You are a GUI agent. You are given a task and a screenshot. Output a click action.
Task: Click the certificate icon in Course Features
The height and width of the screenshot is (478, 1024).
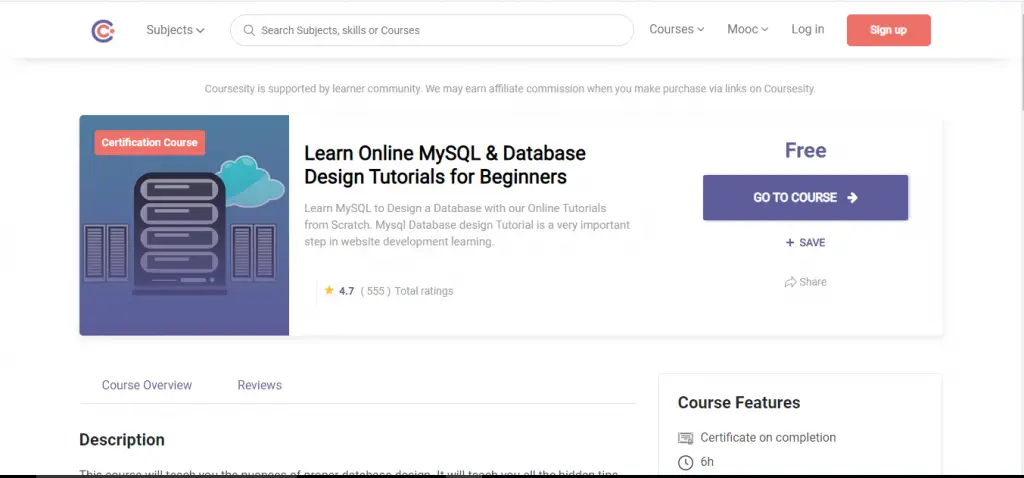click(685, 438)
